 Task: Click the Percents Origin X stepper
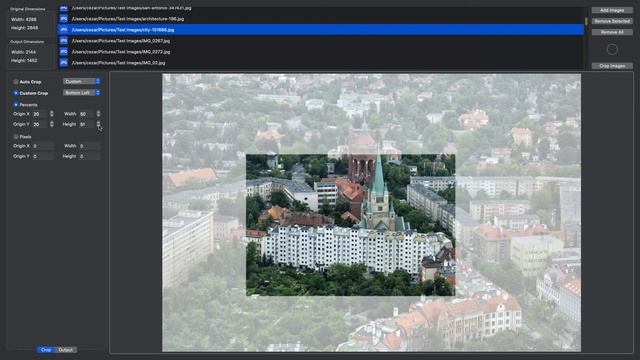pyautogui.click(x=52, y=114)
